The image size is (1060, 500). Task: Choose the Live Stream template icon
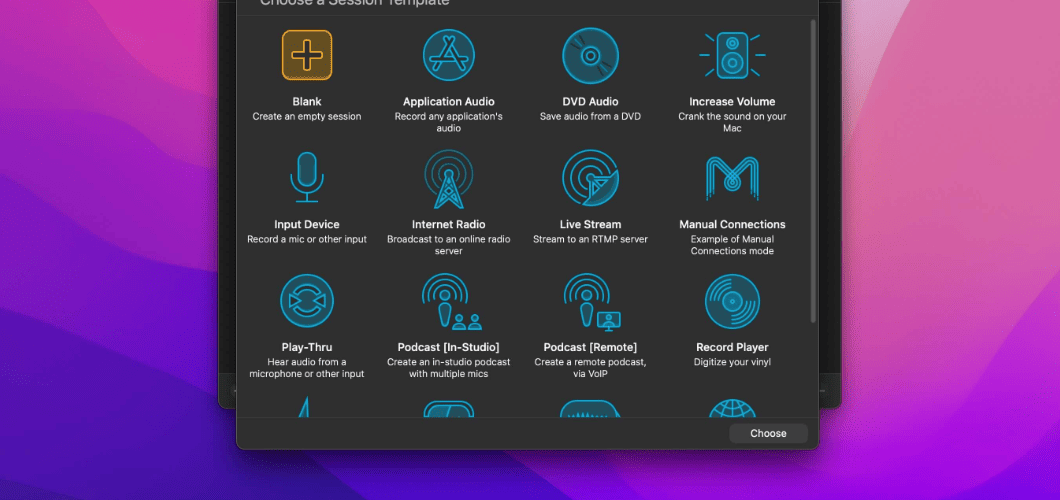pos(590,178)
